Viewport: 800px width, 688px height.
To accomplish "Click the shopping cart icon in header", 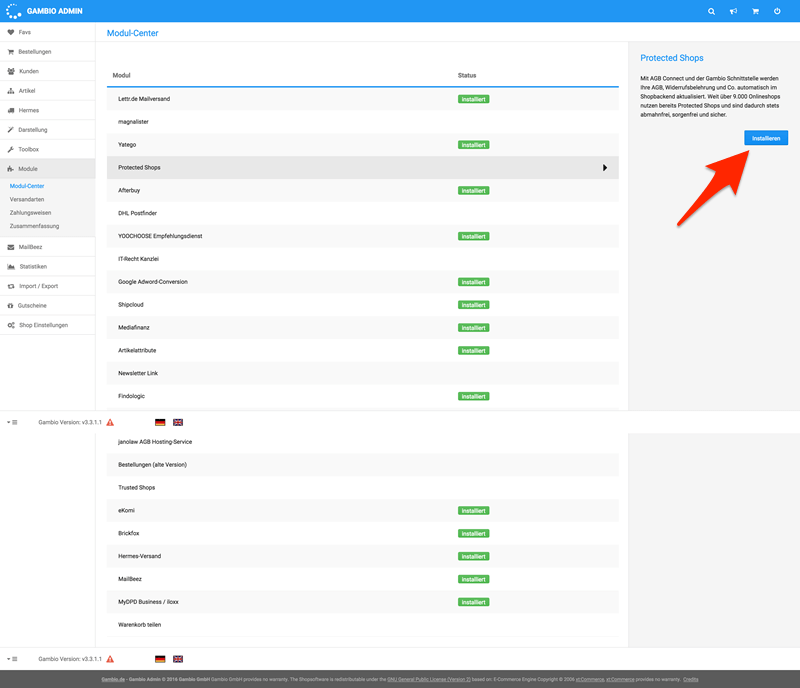I will 755,11.
